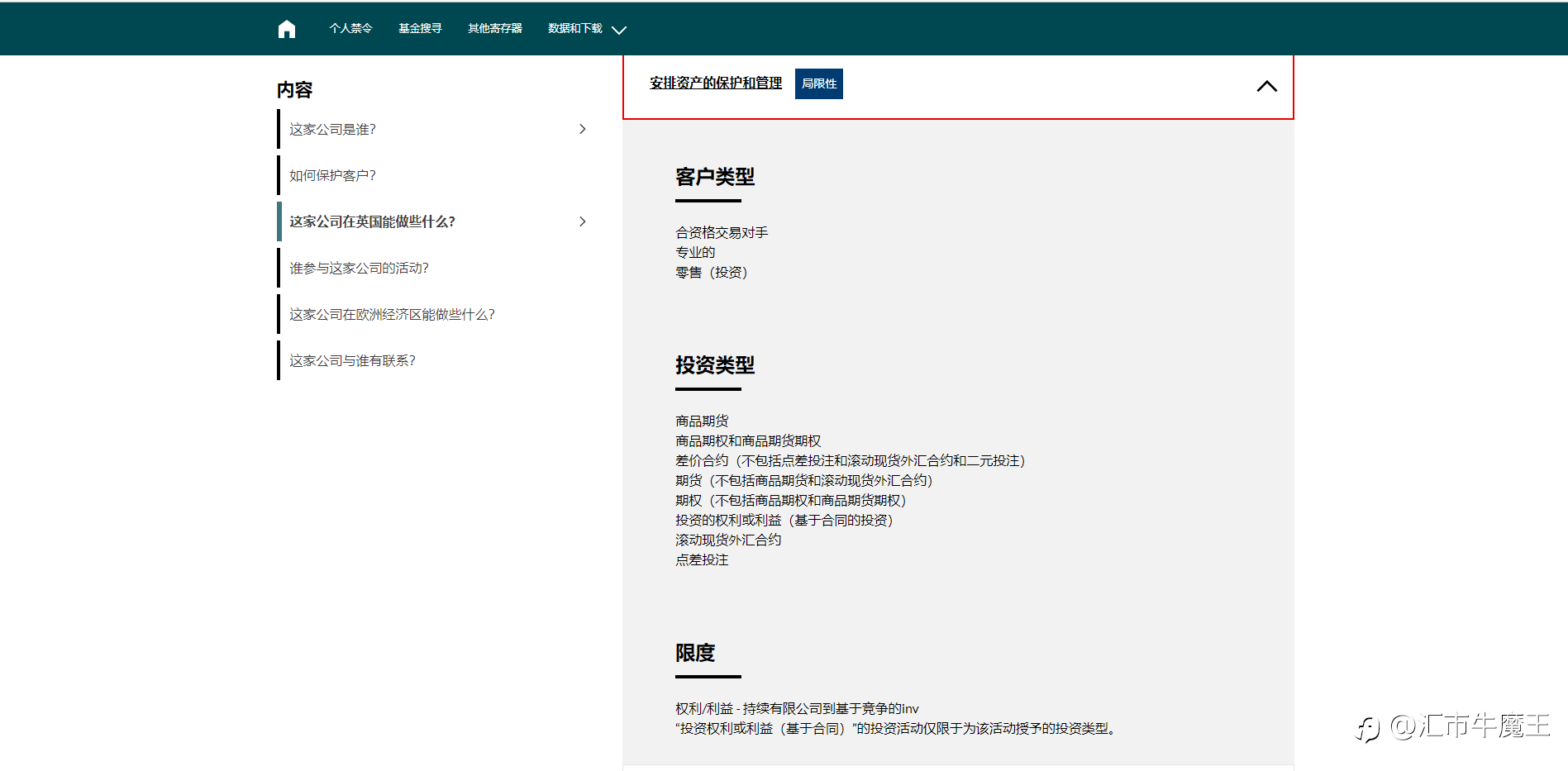Expand arrow beside 这家公司是谁?

[x=583, y=129]
